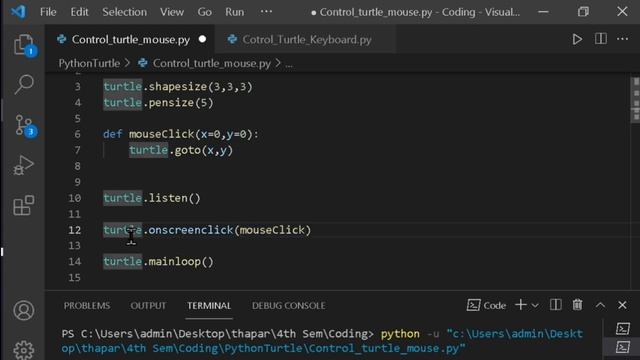This screenshot has width=640, height=360.
Task: Switch to the DEBUG CONSOLE tab
Action: pos(289,306)
